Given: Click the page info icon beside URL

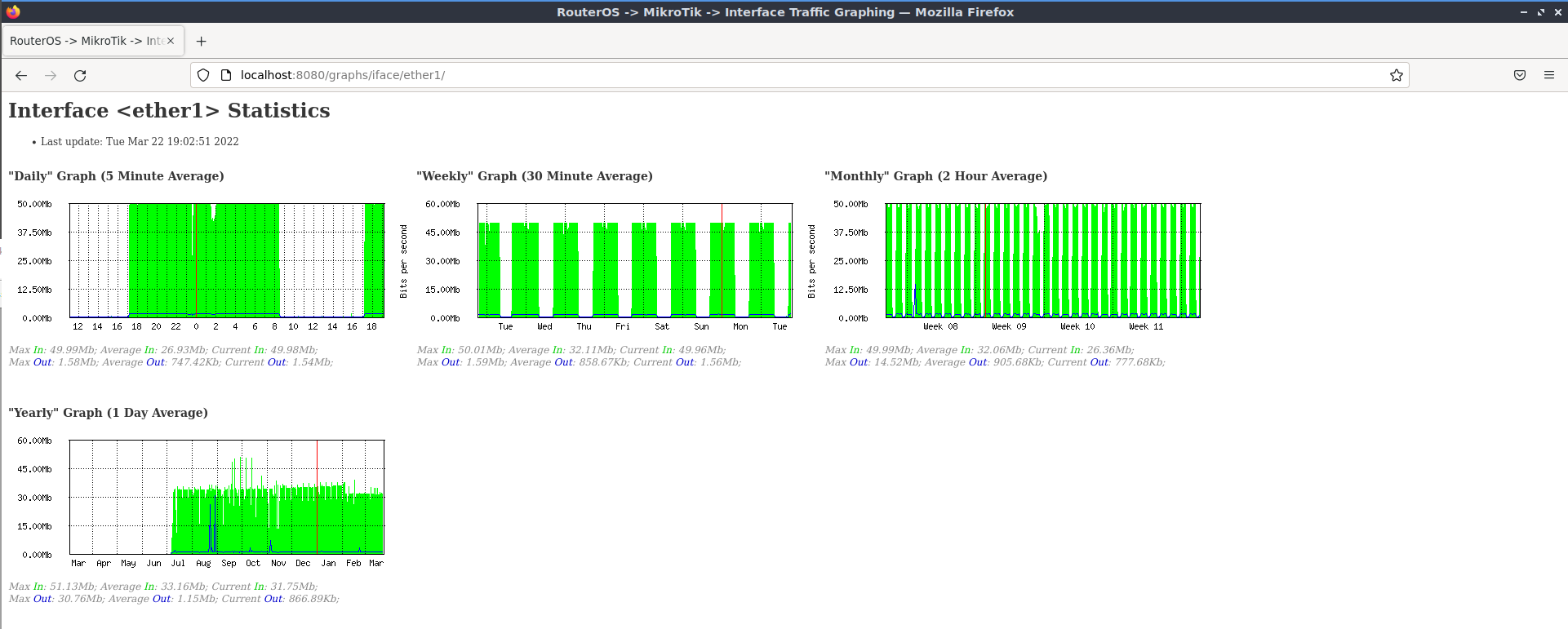Looking at the screenshot, I should tap(226, 75).
